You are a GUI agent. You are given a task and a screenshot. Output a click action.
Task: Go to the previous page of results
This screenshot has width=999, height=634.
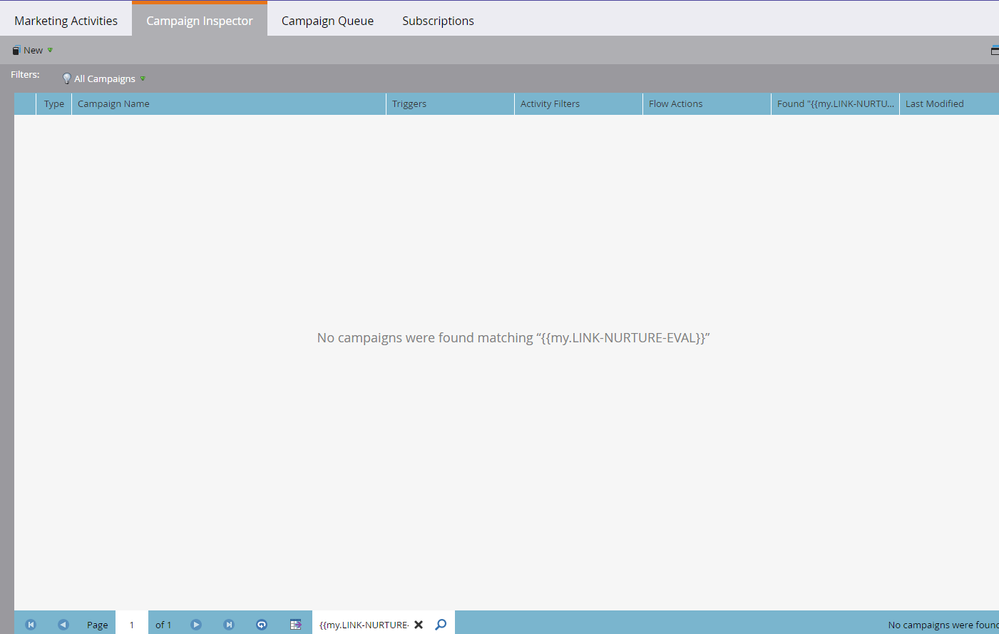[x=63, y=624]
